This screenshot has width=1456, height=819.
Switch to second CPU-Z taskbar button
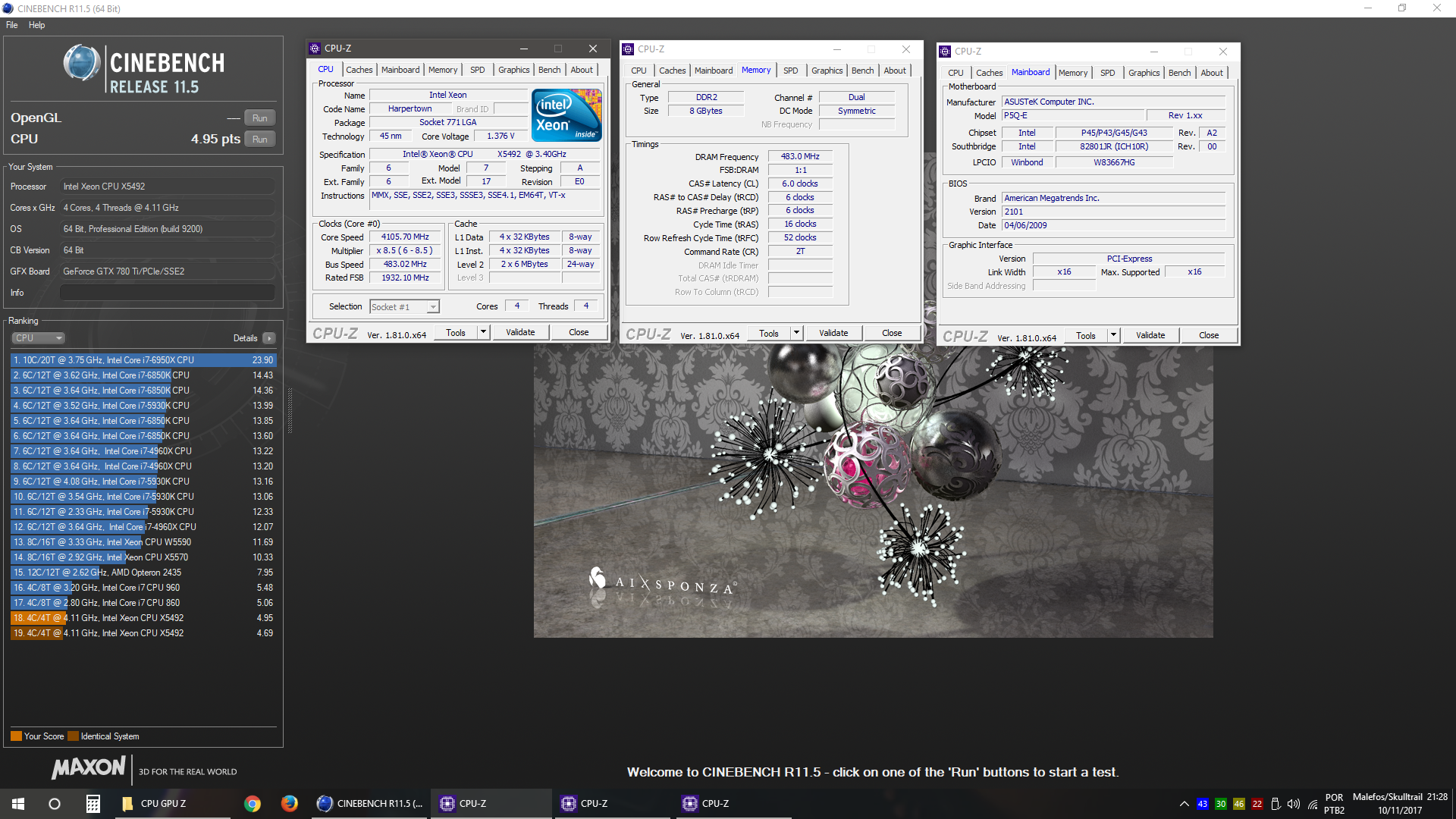tap(613, 804)
